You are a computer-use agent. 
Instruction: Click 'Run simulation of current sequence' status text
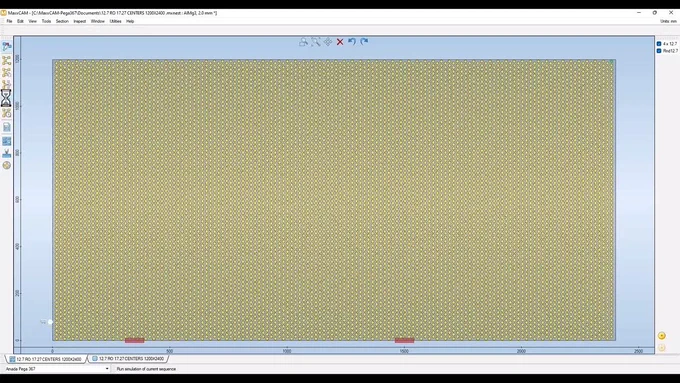coord(146,369)
